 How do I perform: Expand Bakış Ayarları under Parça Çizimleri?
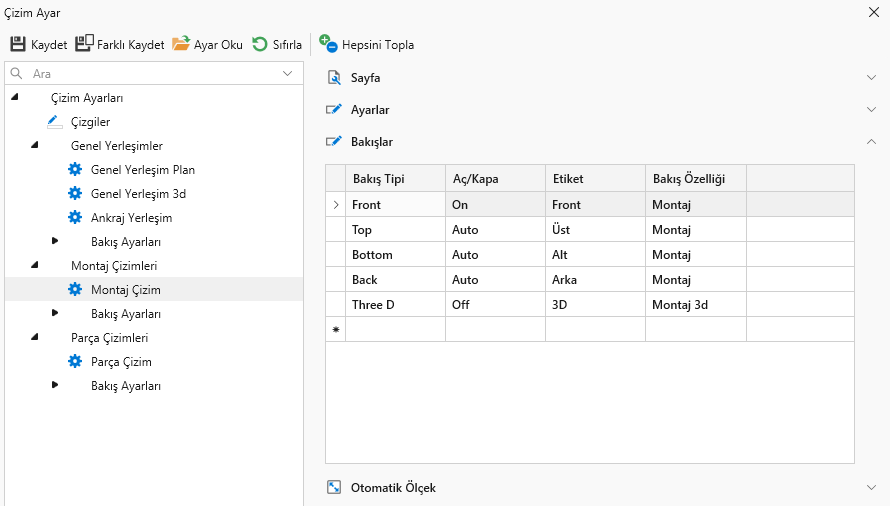pos(55,385)
